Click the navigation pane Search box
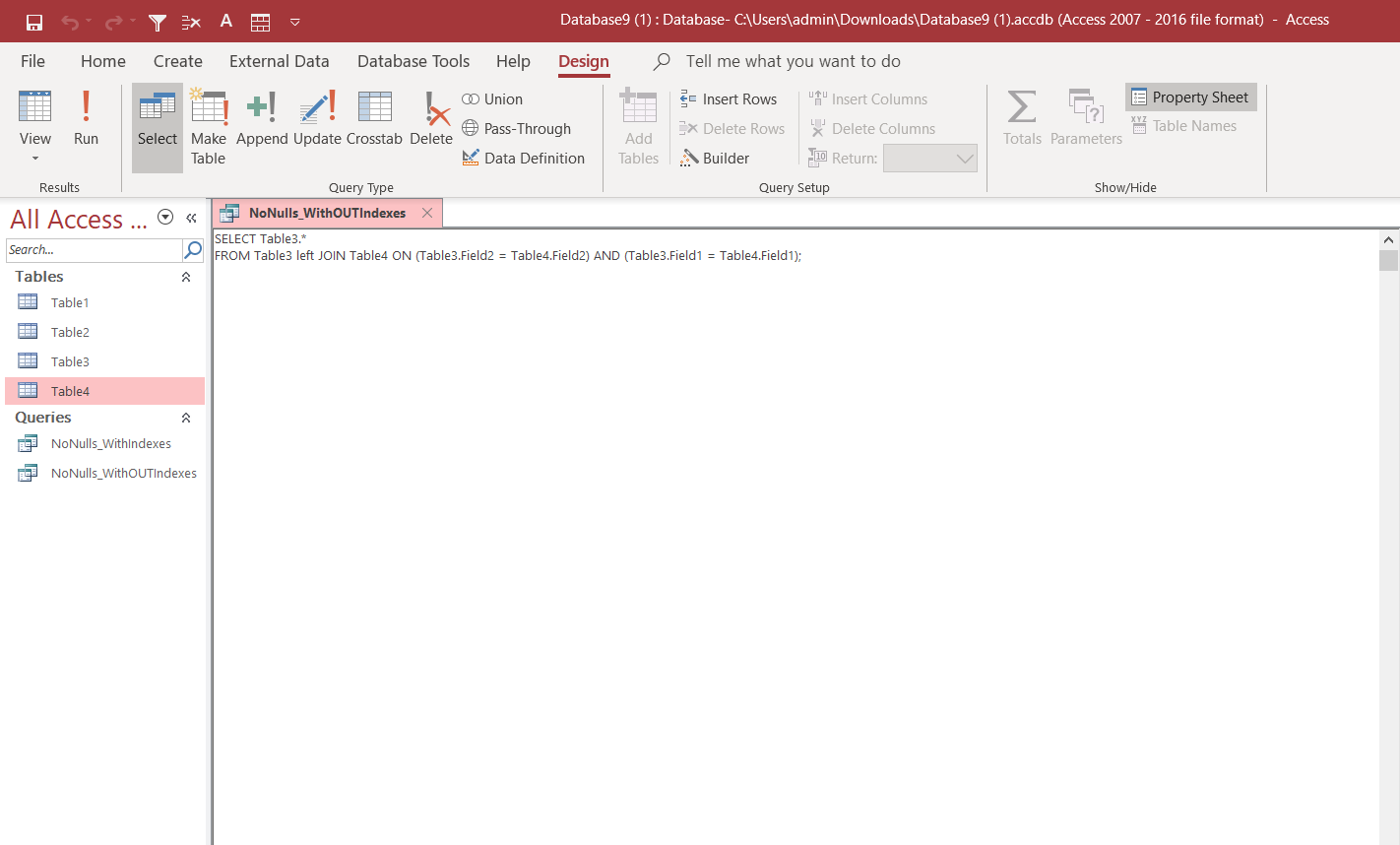Screen dimensions: 1400x845 pos(94,250)
